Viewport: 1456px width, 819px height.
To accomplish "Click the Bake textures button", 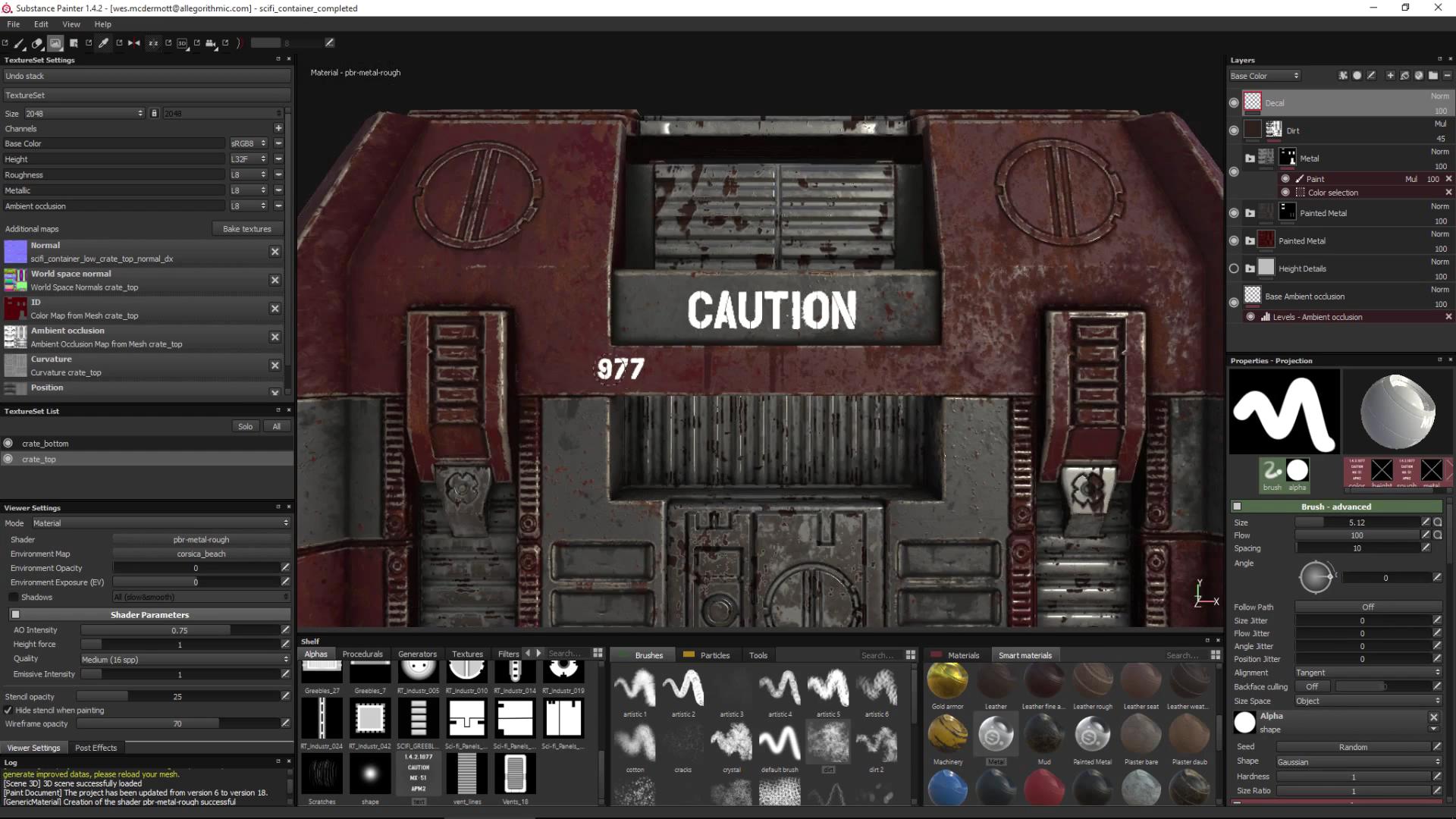I will click(246, 229).
